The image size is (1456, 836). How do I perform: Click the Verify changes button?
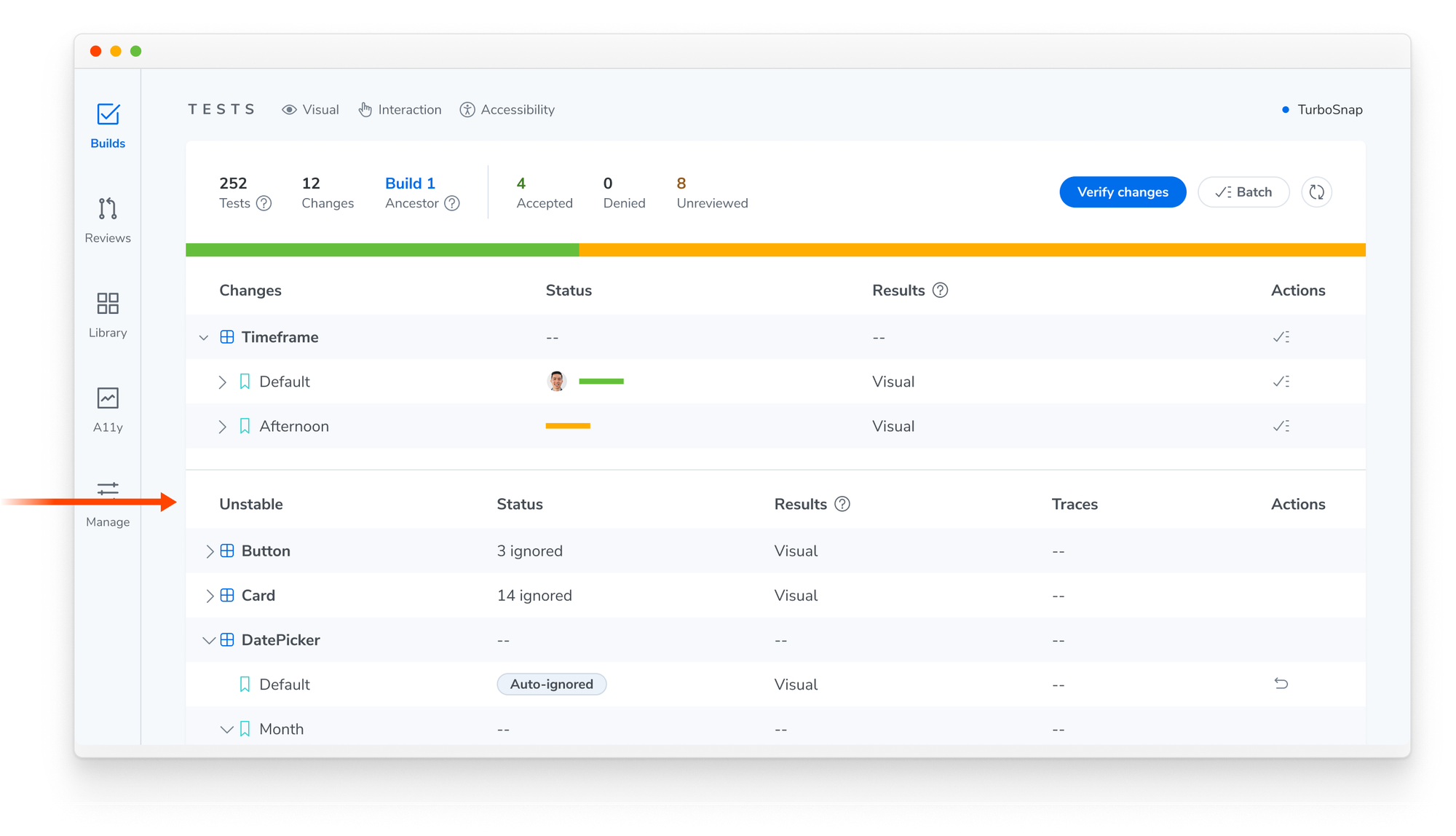[1123, 192]
